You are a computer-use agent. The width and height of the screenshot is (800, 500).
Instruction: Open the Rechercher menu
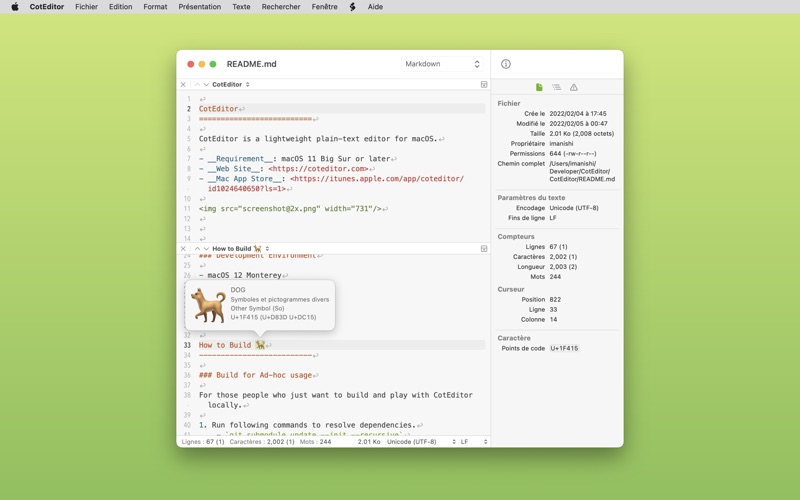coord(281,7)
